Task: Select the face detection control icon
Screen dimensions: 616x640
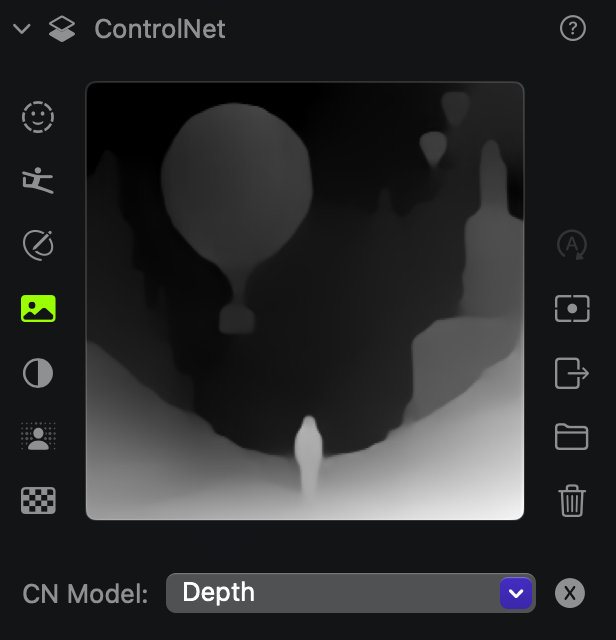Action: [38, 117]
